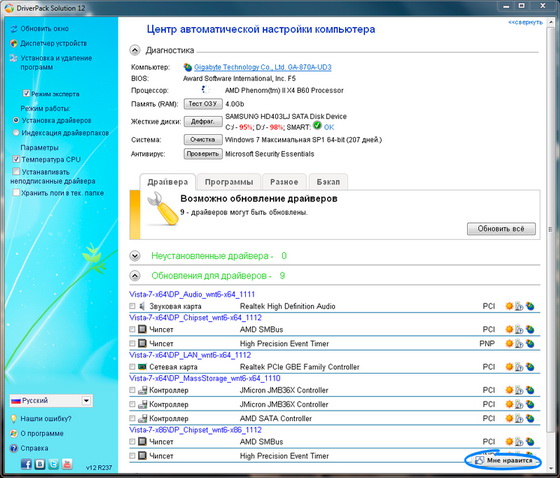This screenshot has width=560, height=478.
Task: Disable the Температура CPU checkbox
Action: click(x=16, y=159)
